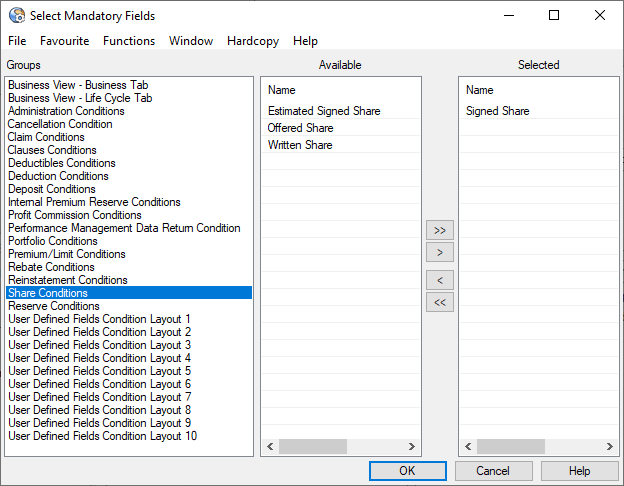Screen dimensions: 624x486
Task: Click the Help button
Action: pyautogui.click(x=579, y=471)
